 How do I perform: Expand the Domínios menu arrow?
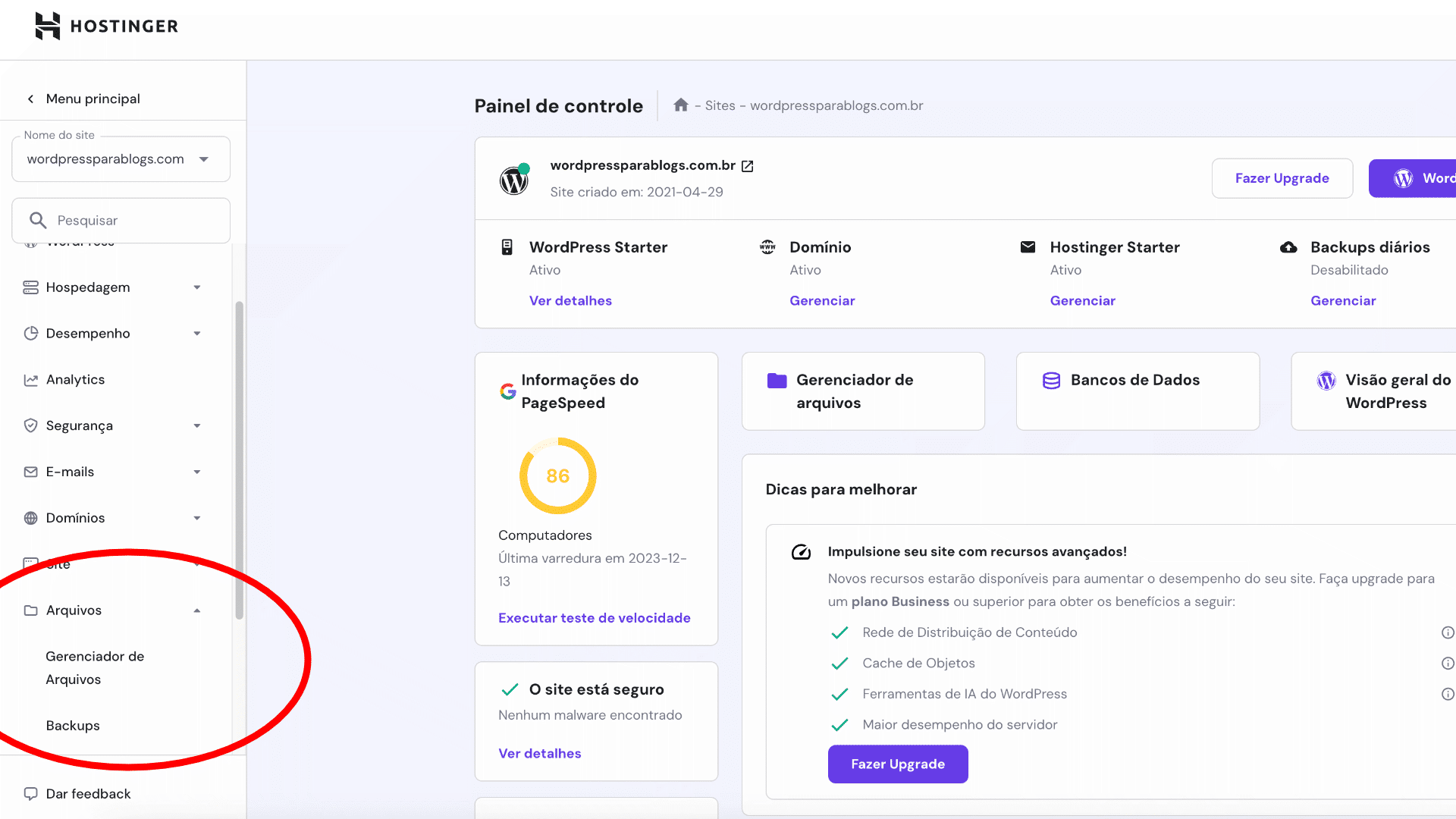coord(197,518)
